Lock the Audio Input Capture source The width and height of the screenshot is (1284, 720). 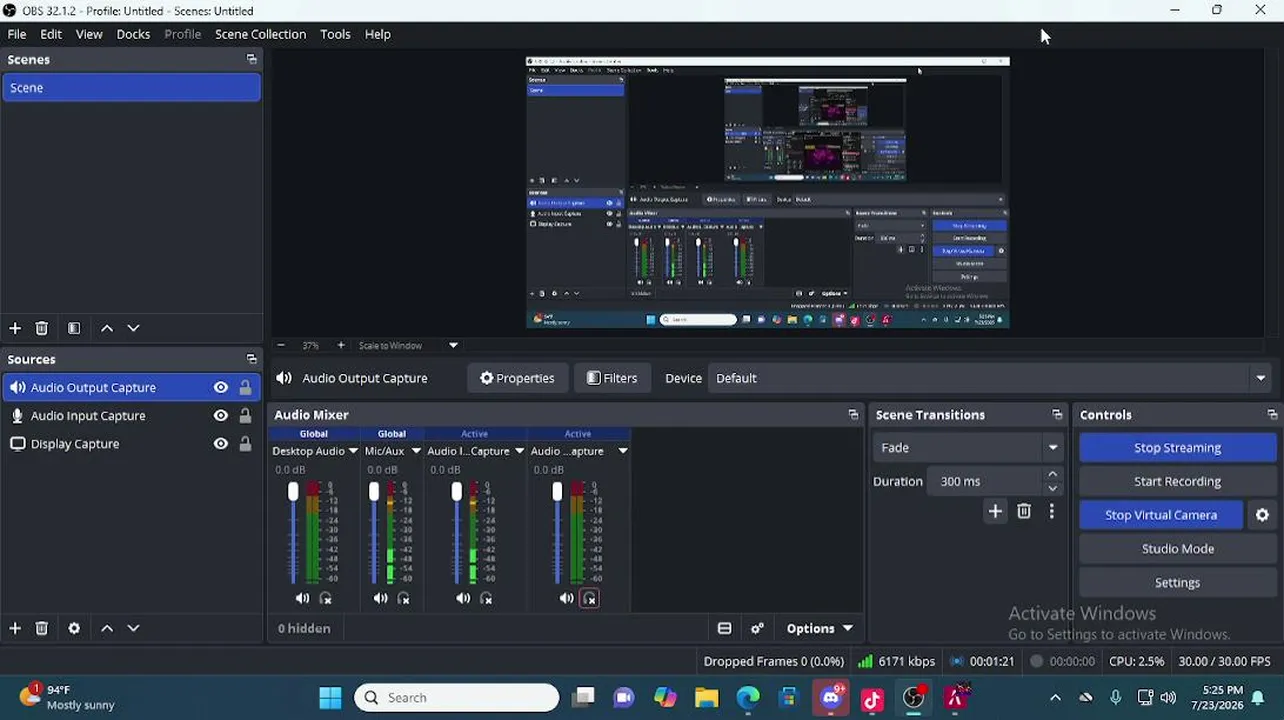point(245,415)
